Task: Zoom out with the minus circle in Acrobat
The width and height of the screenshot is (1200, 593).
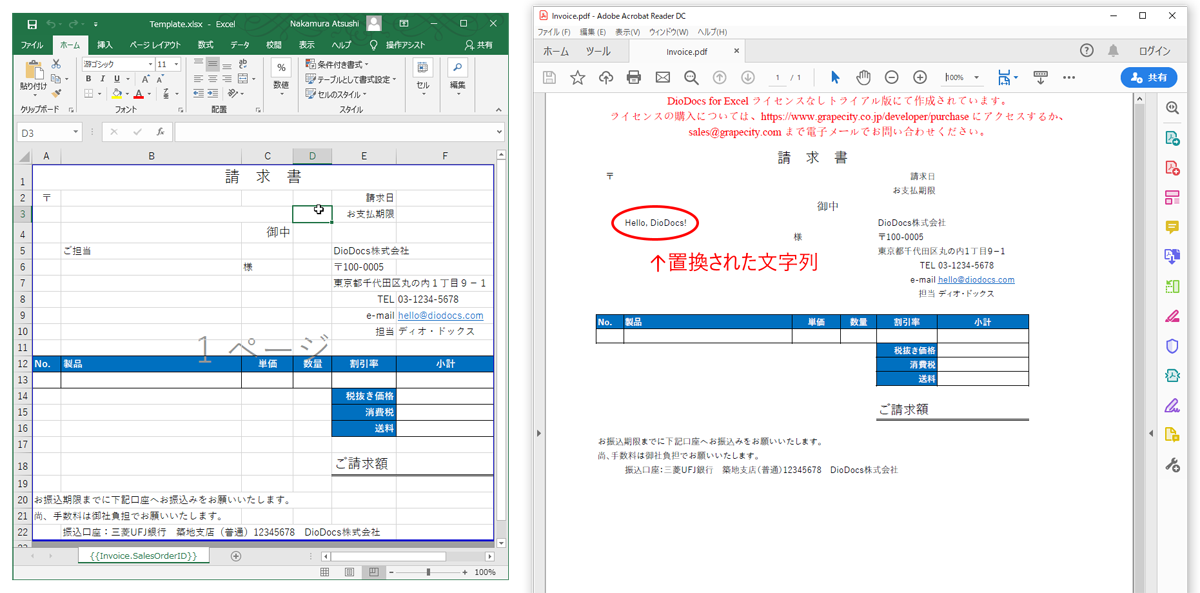Action: pos(891,77)
